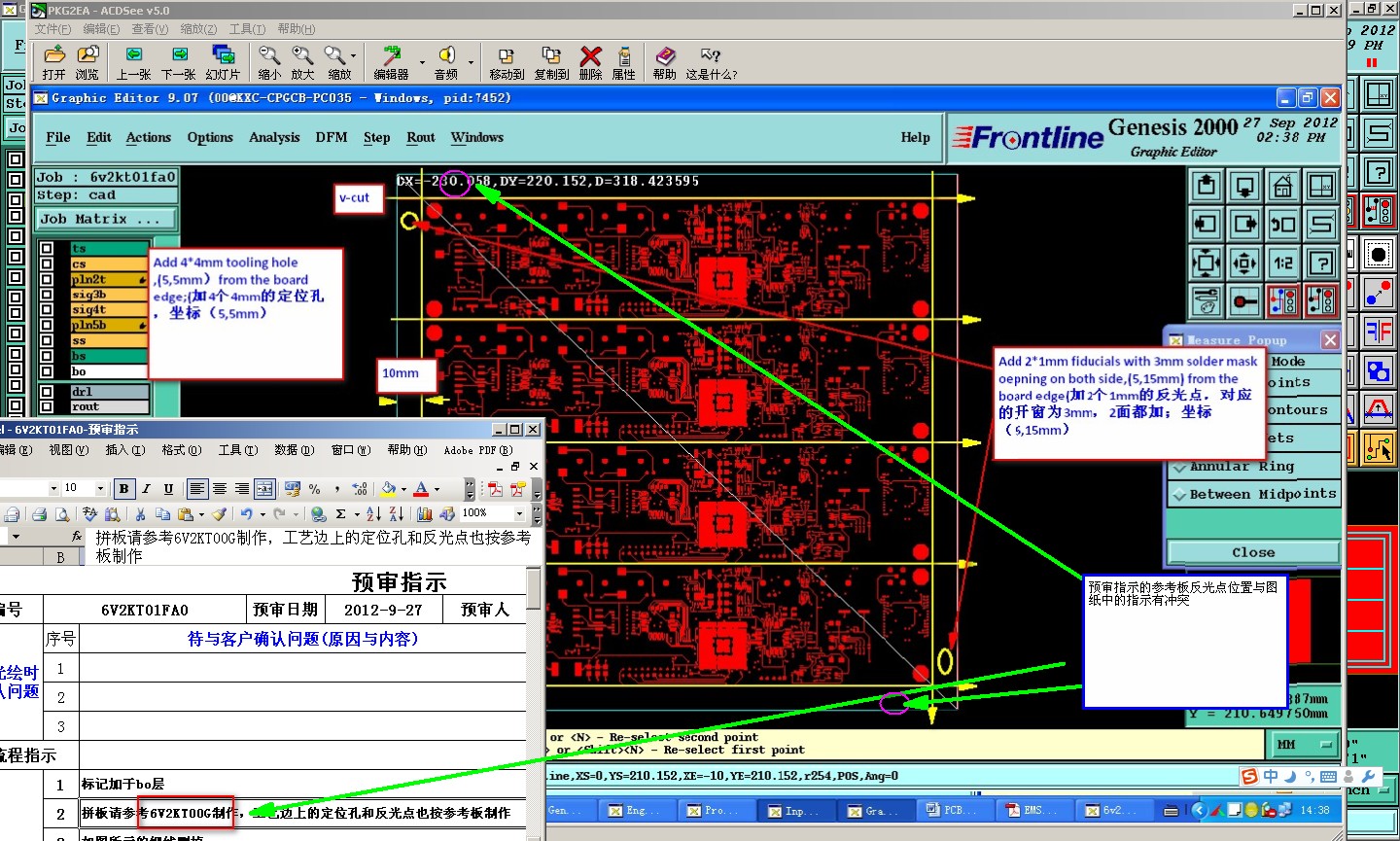Open ACDSee 音频 dropdown arrow
The width and height of the screenshot is (1400, 841).
coord(471,62)
